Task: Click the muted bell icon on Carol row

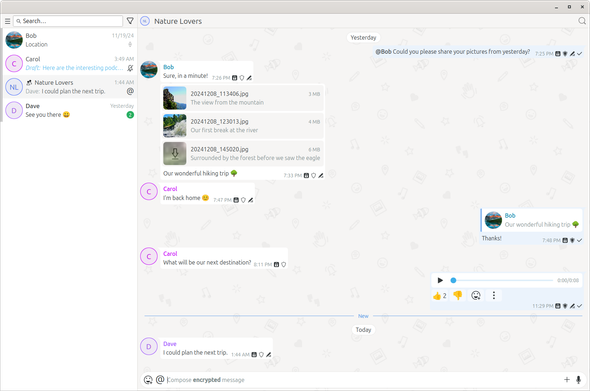Action: pyautogui.click(x=130, y=68)
